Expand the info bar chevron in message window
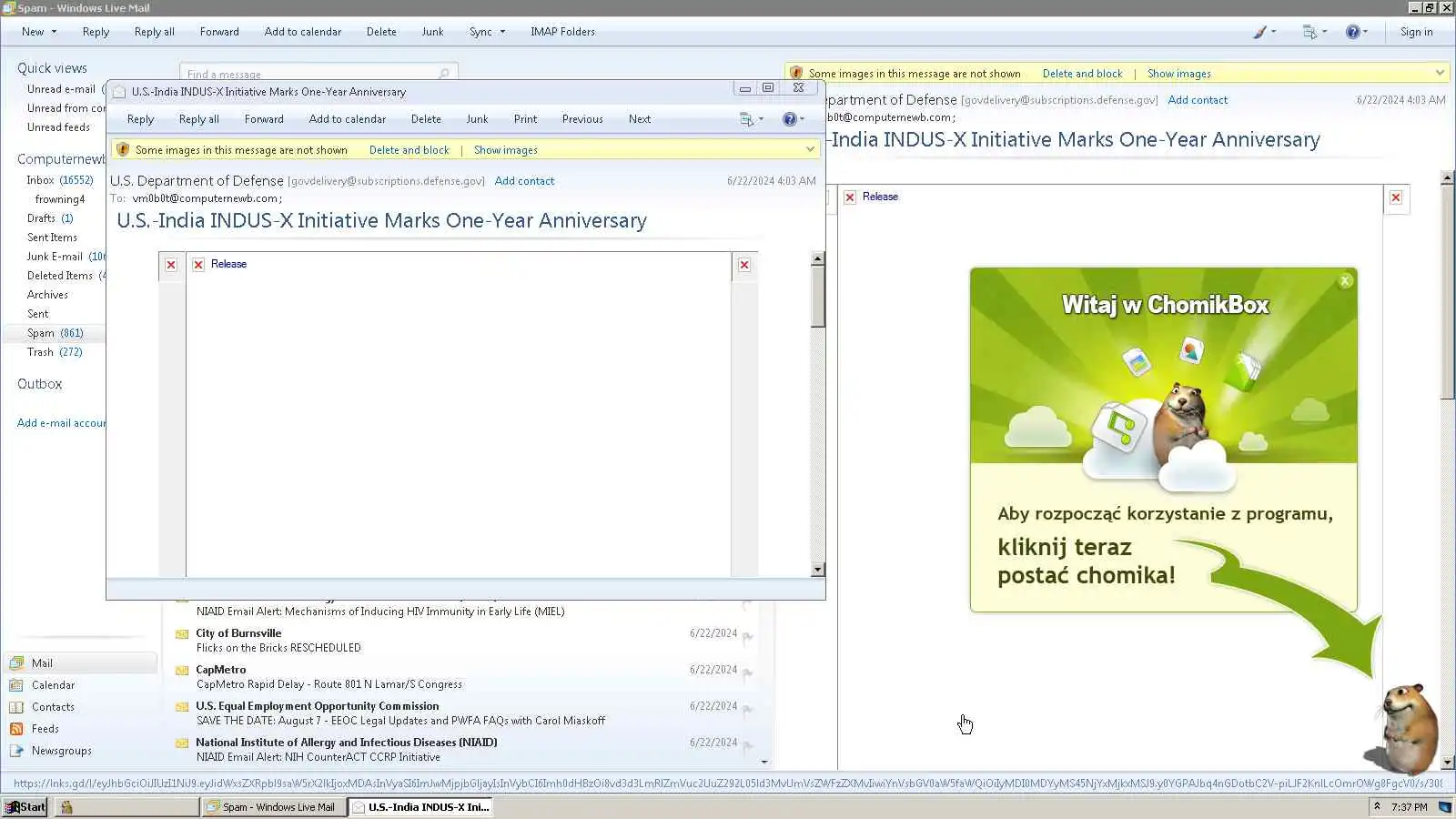The height and width of the screenshot is (819, 1456). pyautogui.click(x=810, y=149)
